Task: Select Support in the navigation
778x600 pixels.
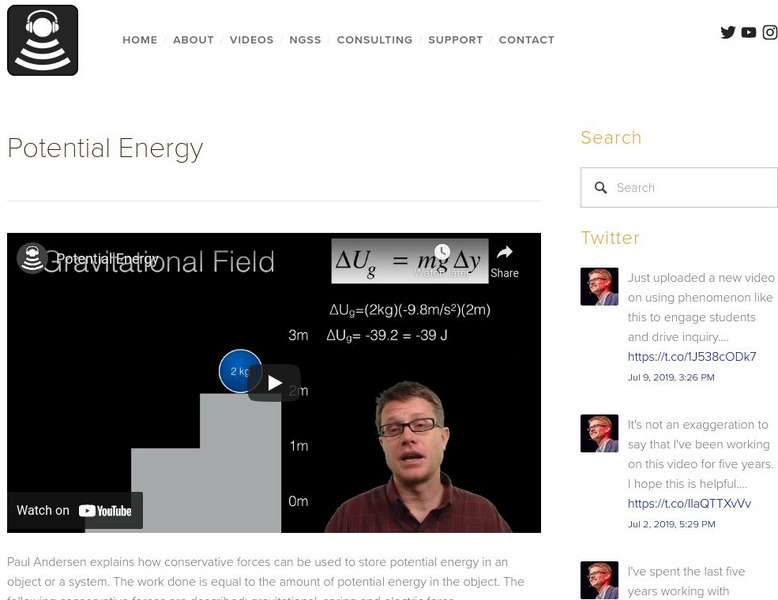Action: 455,40
